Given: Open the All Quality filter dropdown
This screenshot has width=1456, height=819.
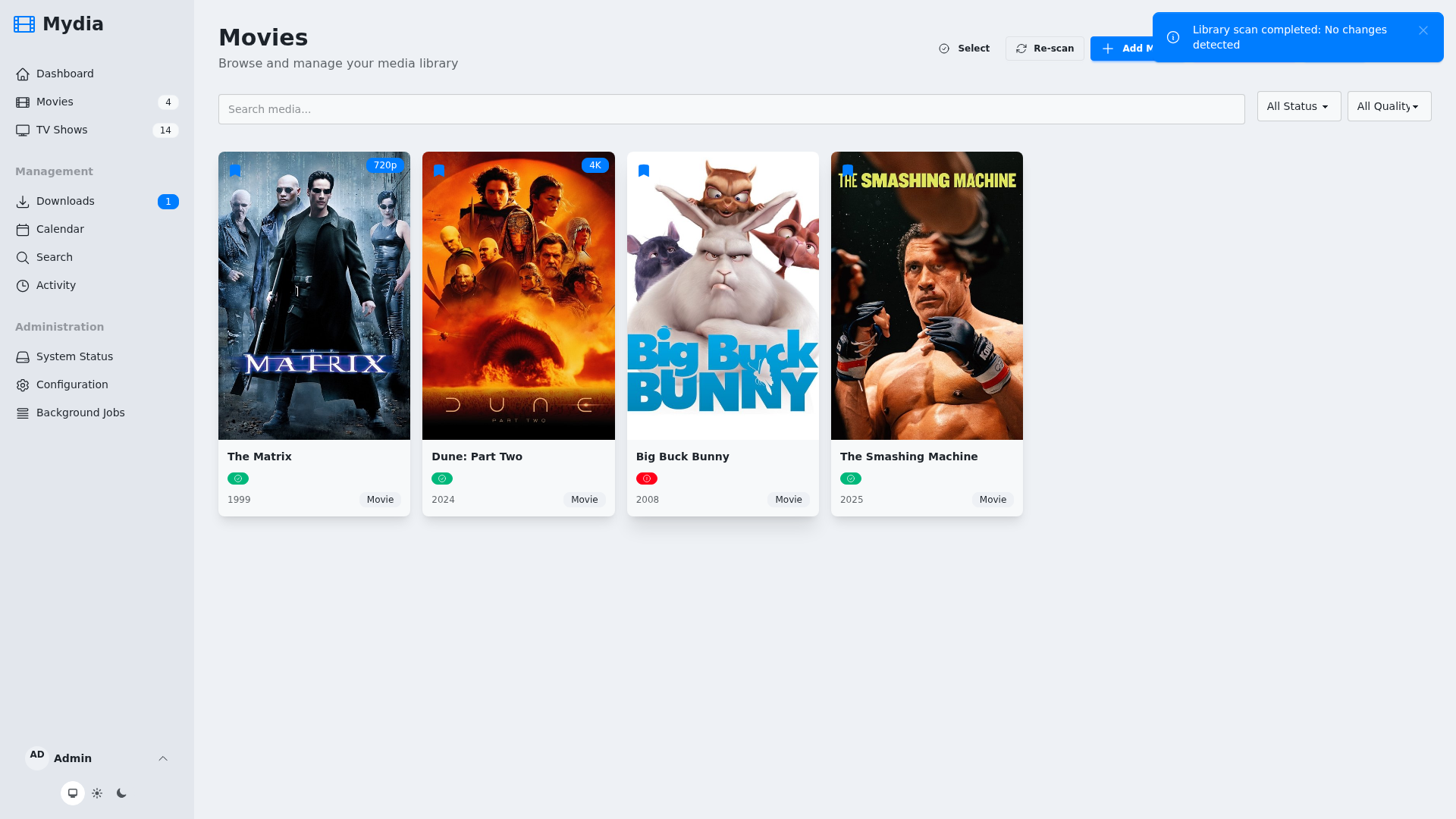Looking at the screenshot, I should tap(1388, 106).
